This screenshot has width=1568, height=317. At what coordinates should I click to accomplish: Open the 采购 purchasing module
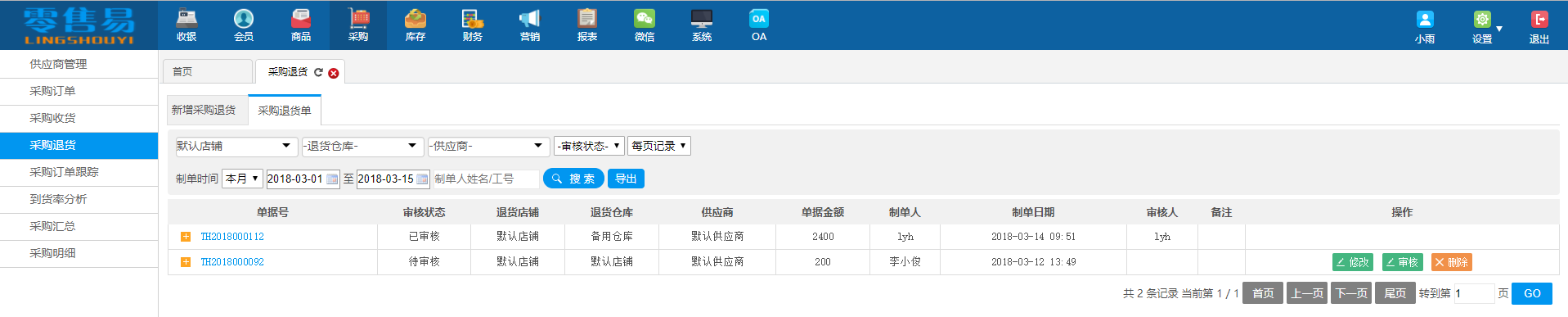[358, 25]
